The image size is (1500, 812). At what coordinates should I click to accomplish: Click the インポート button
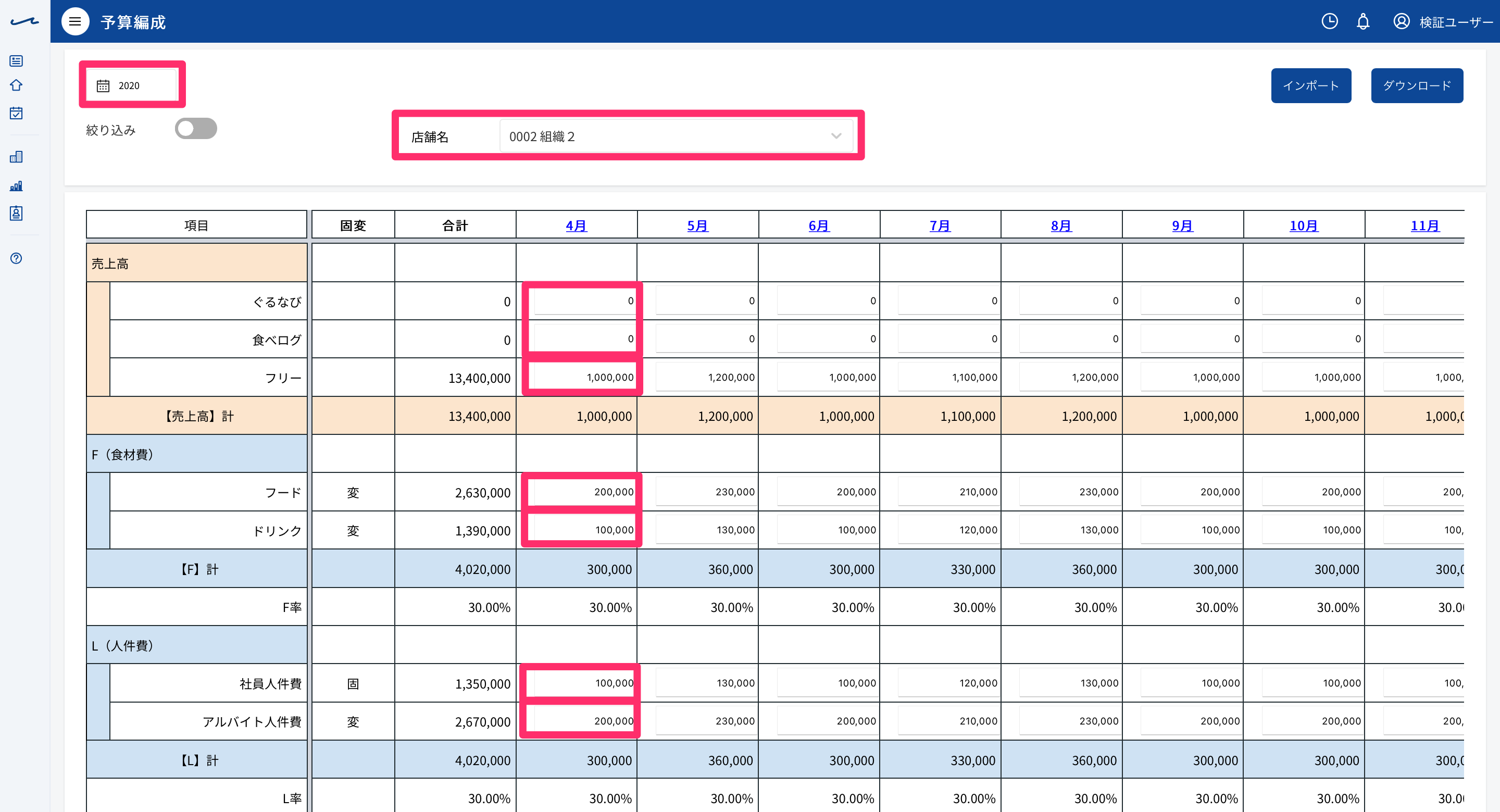1311,85
